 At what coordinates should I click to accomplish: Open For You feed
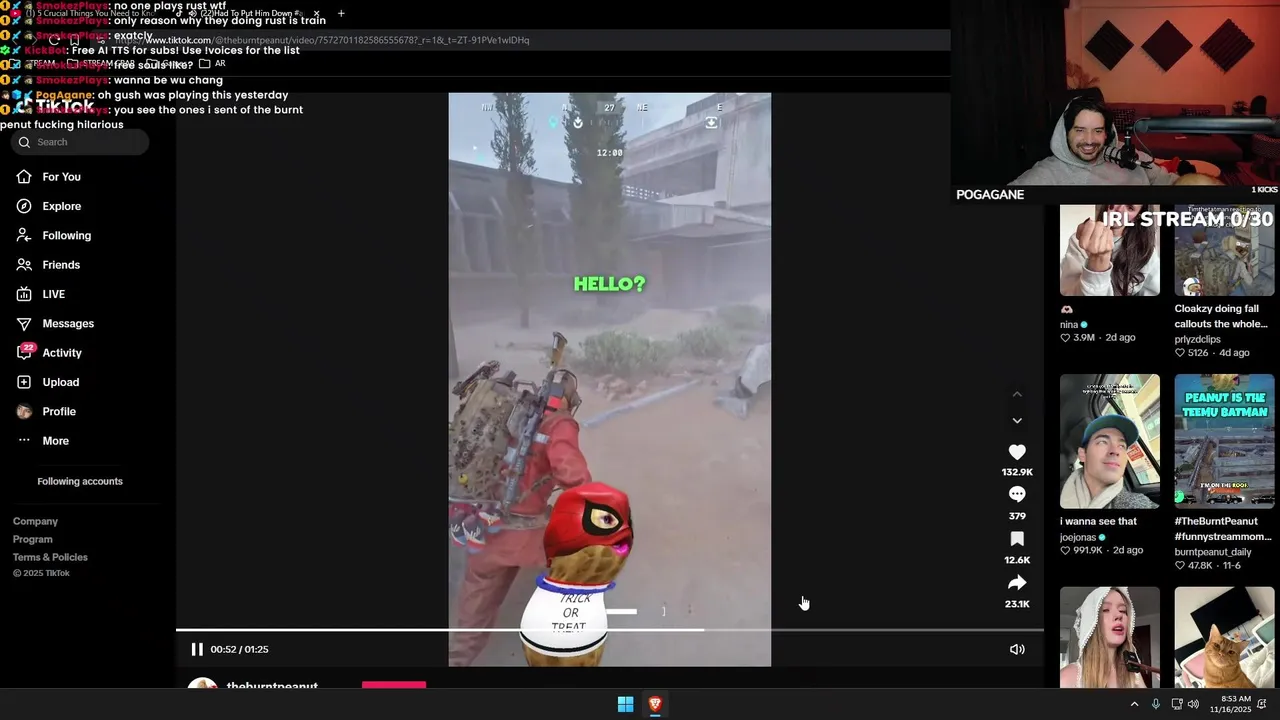(x=62, y=177)
